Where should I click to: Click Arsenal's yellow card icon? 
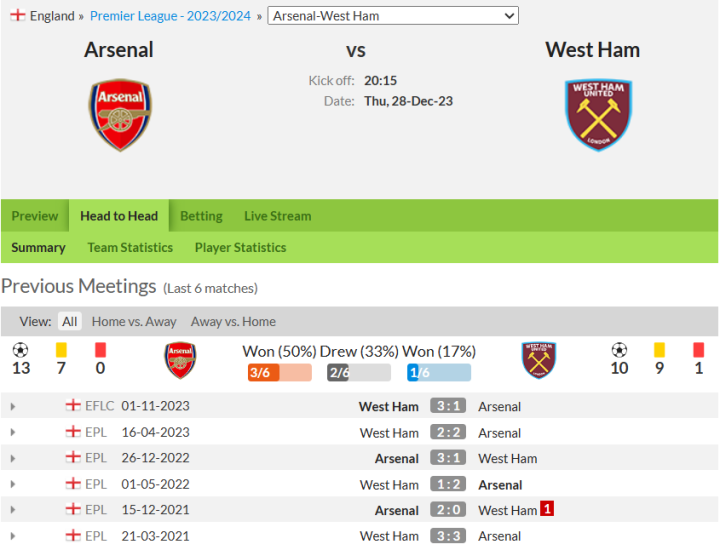pyautogui.click(x=61, y=350)
